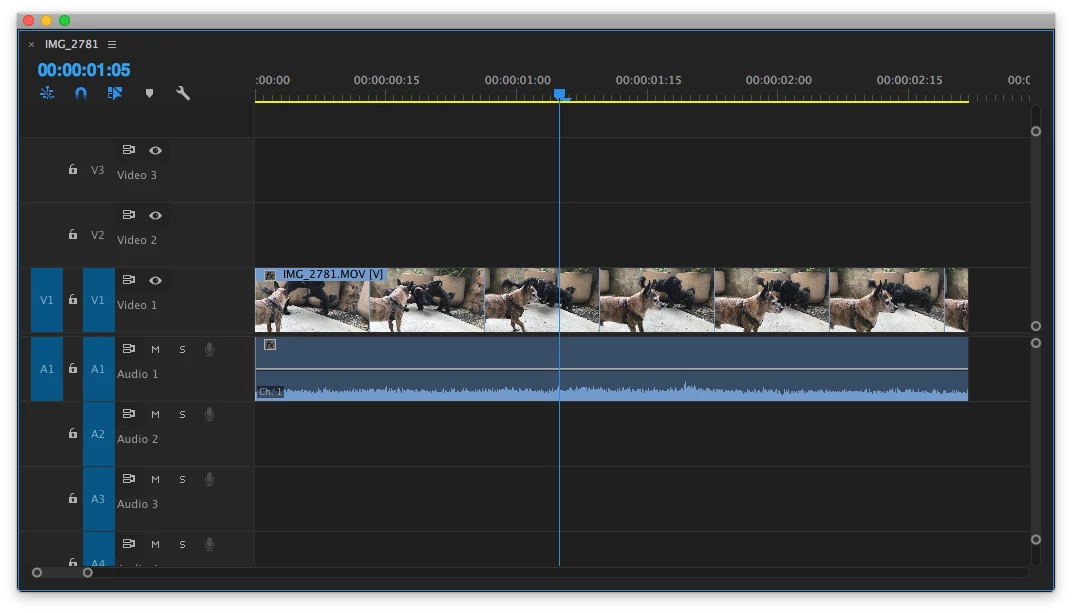This screenshot has width=1072, height=613.
Task: Click the horizontal zoom scroll bar
Action: (62, 573)
